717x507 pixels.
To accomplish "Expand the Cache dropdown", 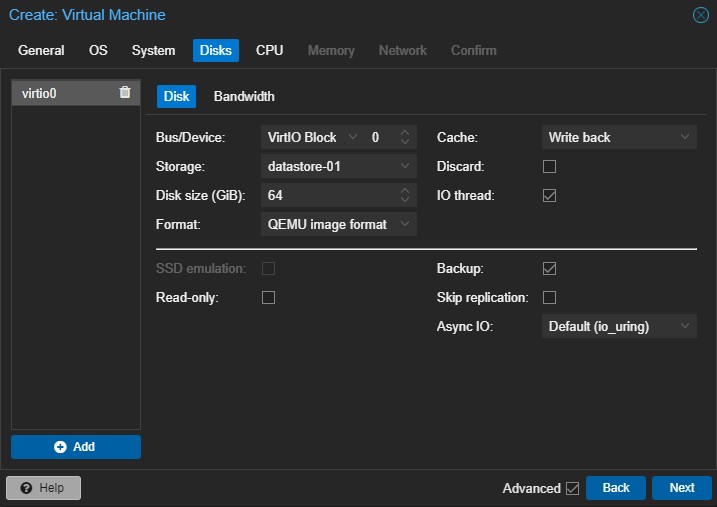I will [x=619, y=137].
